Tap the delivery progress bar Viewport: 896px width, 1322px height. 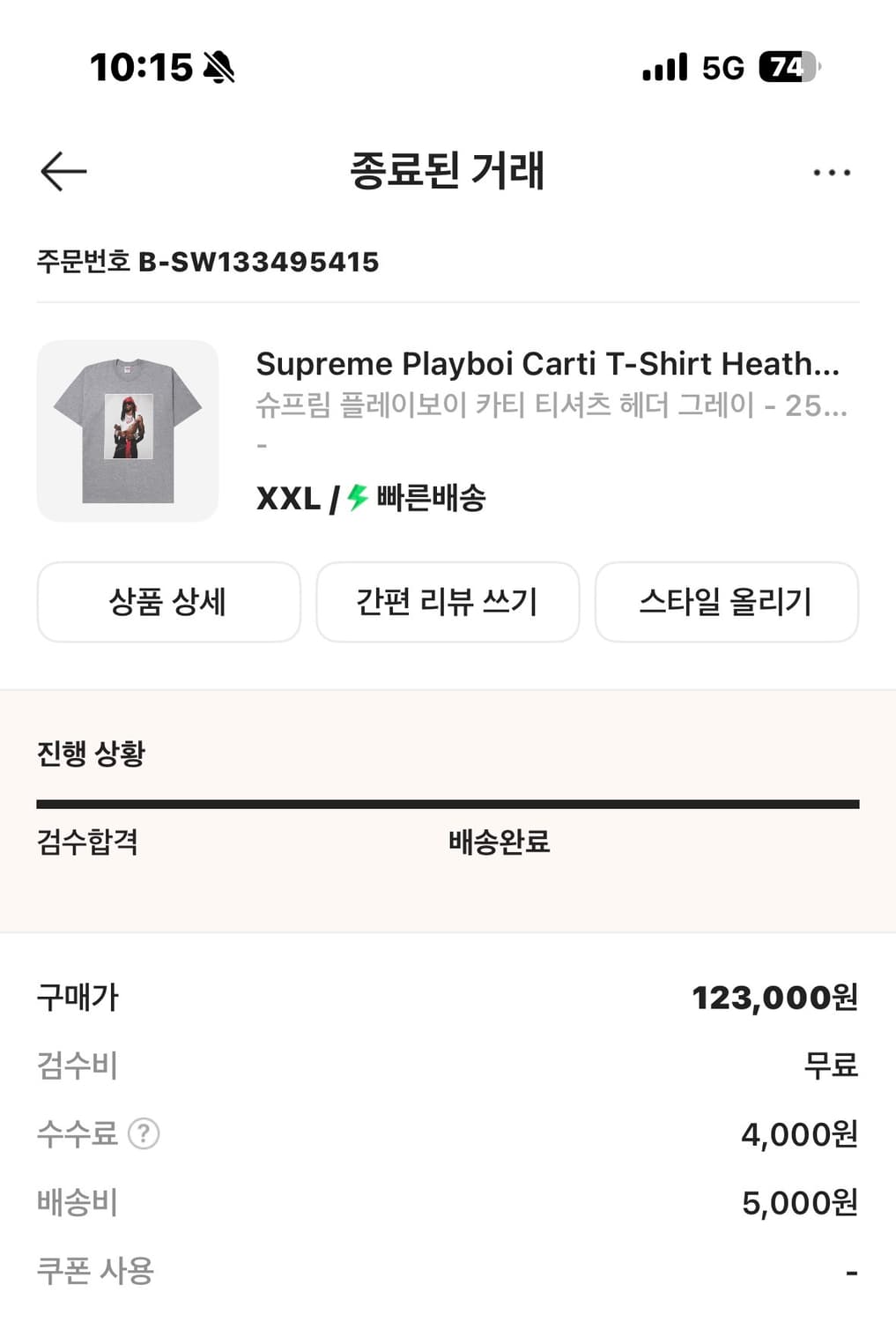448,802
